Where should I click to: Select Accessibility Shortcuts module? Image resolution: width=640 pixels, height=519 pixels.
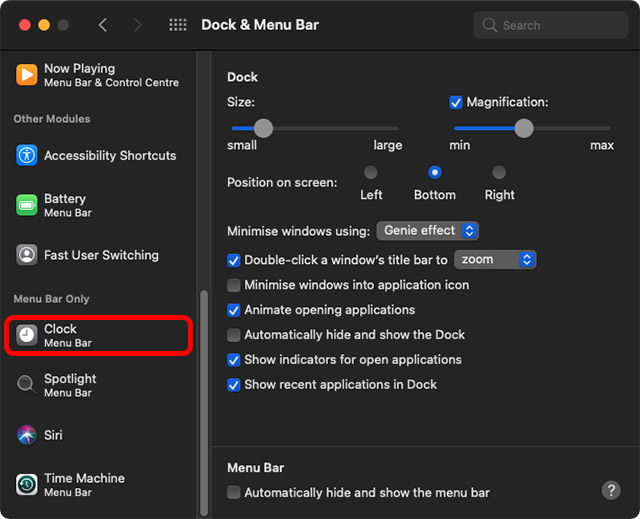98,155
